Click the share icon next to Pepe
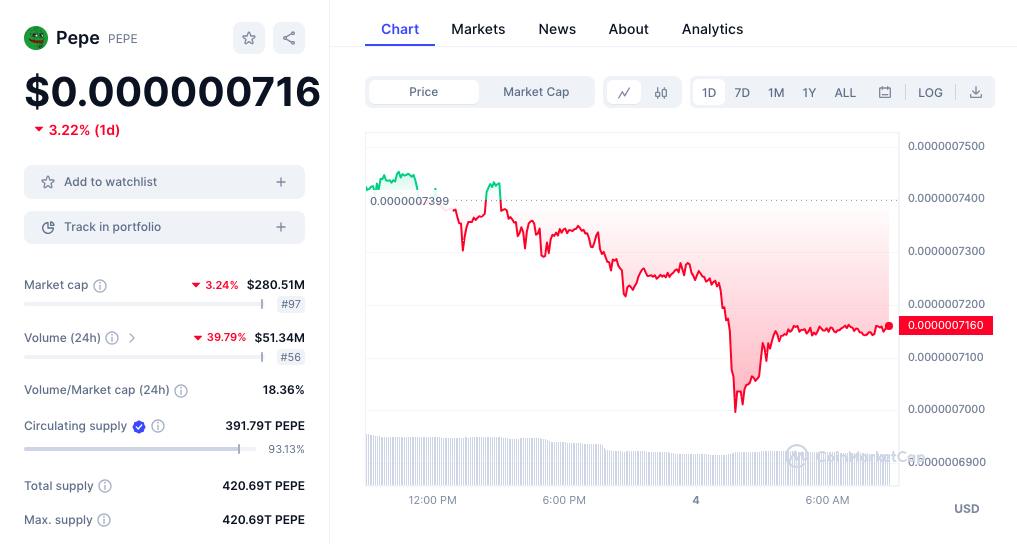1017x544 pixels. tap(289, 38)
